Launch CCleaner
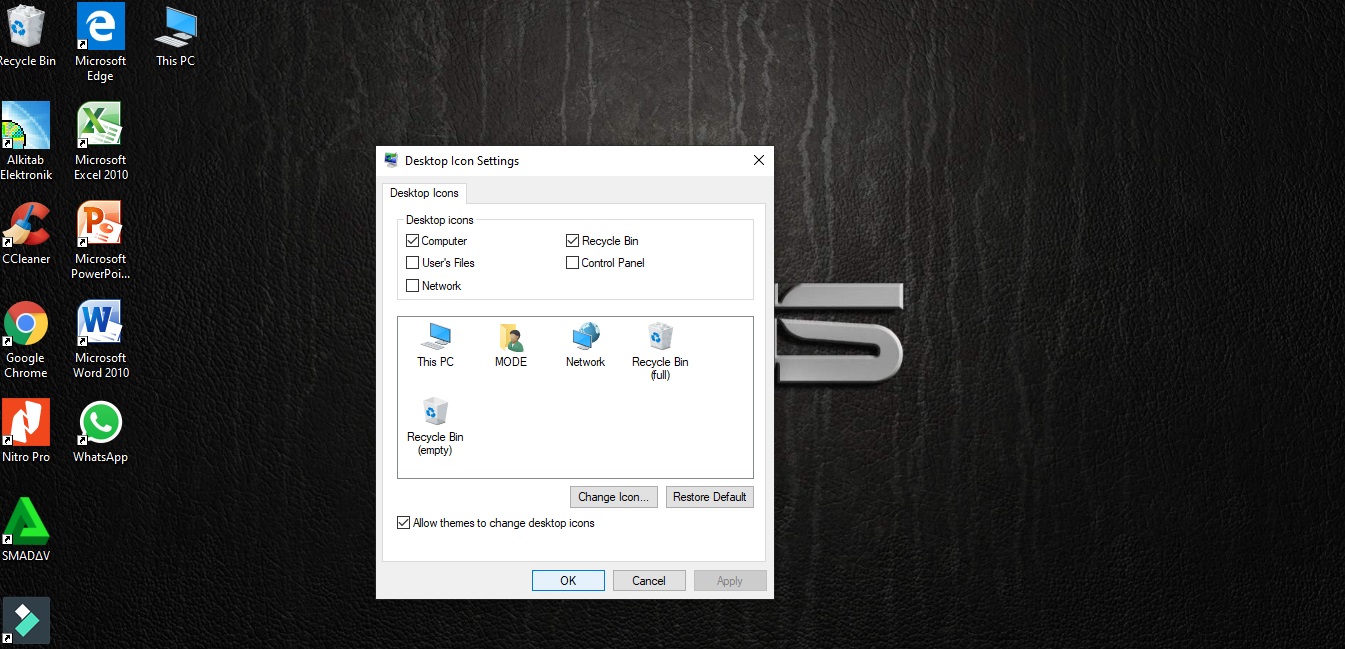This screenshot has height=649, width=1345. [26, 225]
